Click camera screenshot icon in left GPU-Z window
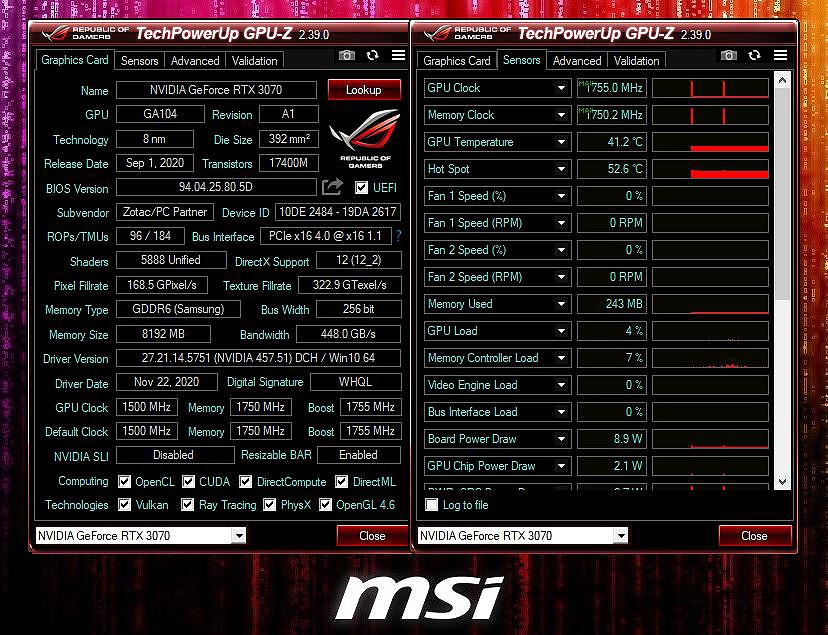828x635 pixels. (346, 55)
